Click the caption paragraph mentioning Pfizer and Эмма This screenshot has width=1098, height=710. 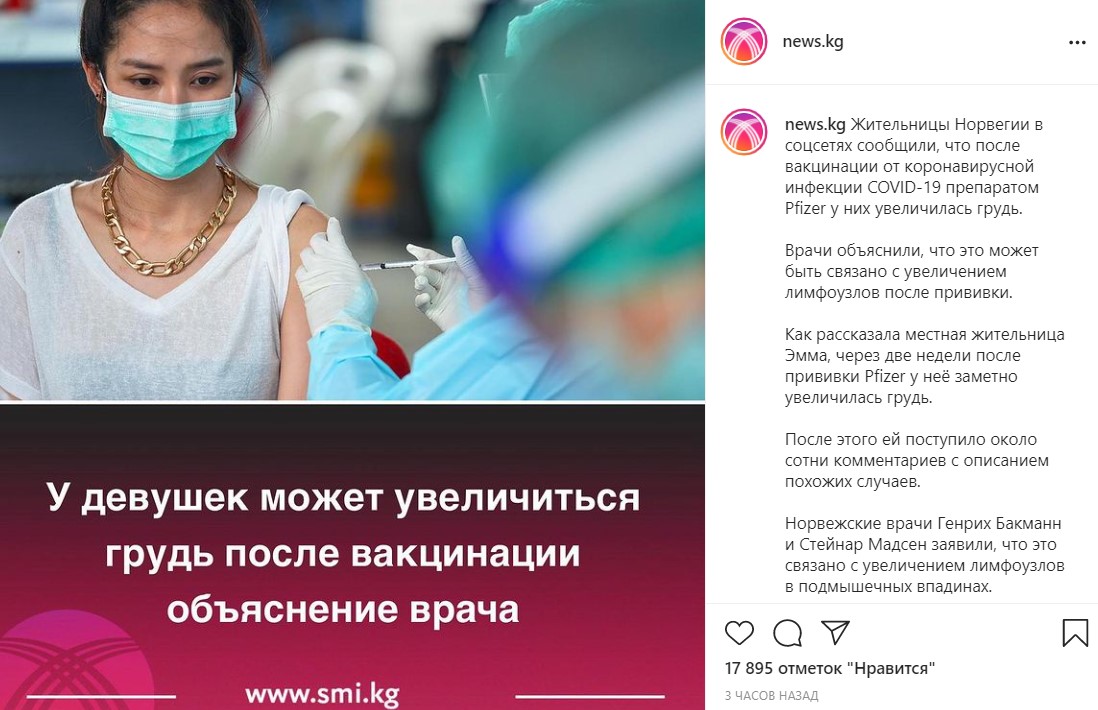[924, 366]
